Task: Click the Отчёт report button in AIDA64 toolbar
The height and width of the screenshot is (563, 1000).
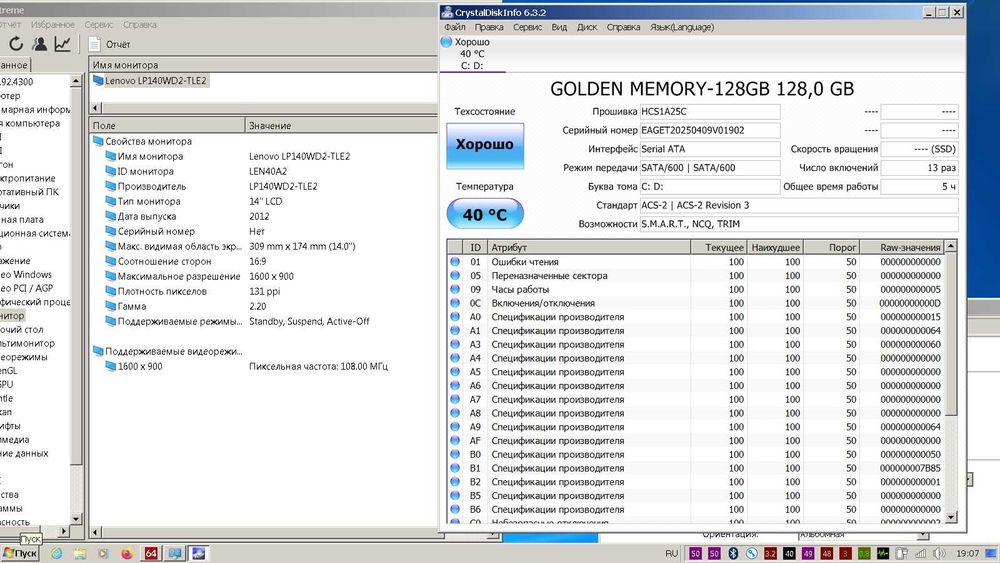Action: (109, 44)
